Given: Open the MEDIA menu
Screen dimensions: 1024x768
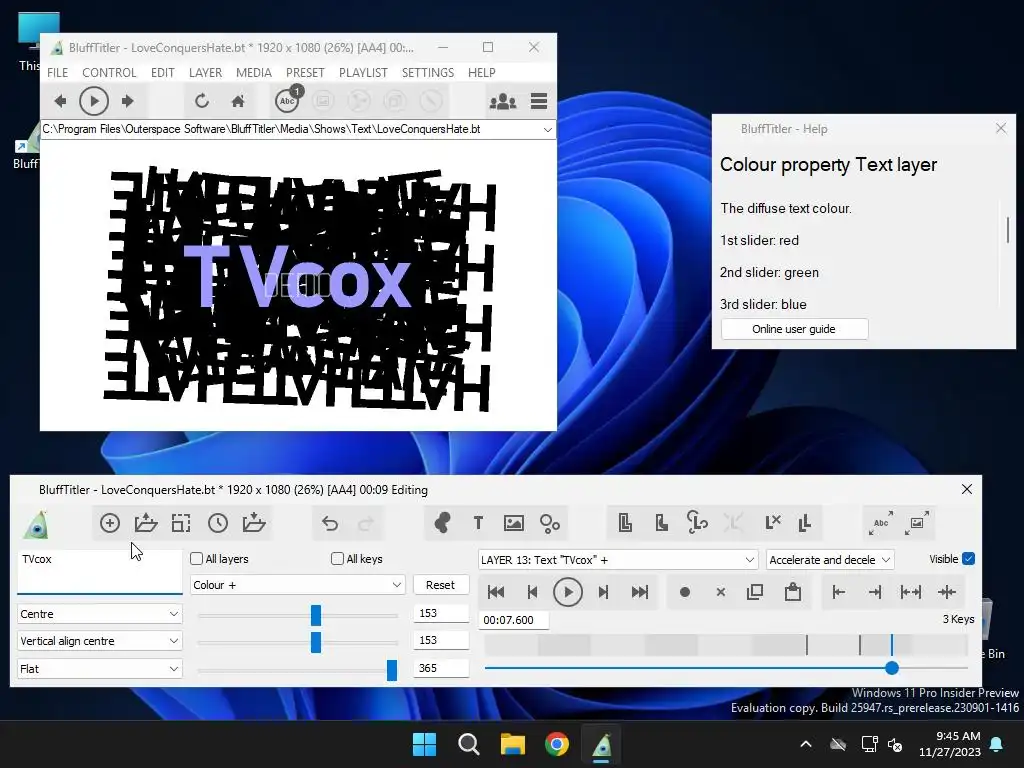Looking at the screenshot, I should 254,72.
